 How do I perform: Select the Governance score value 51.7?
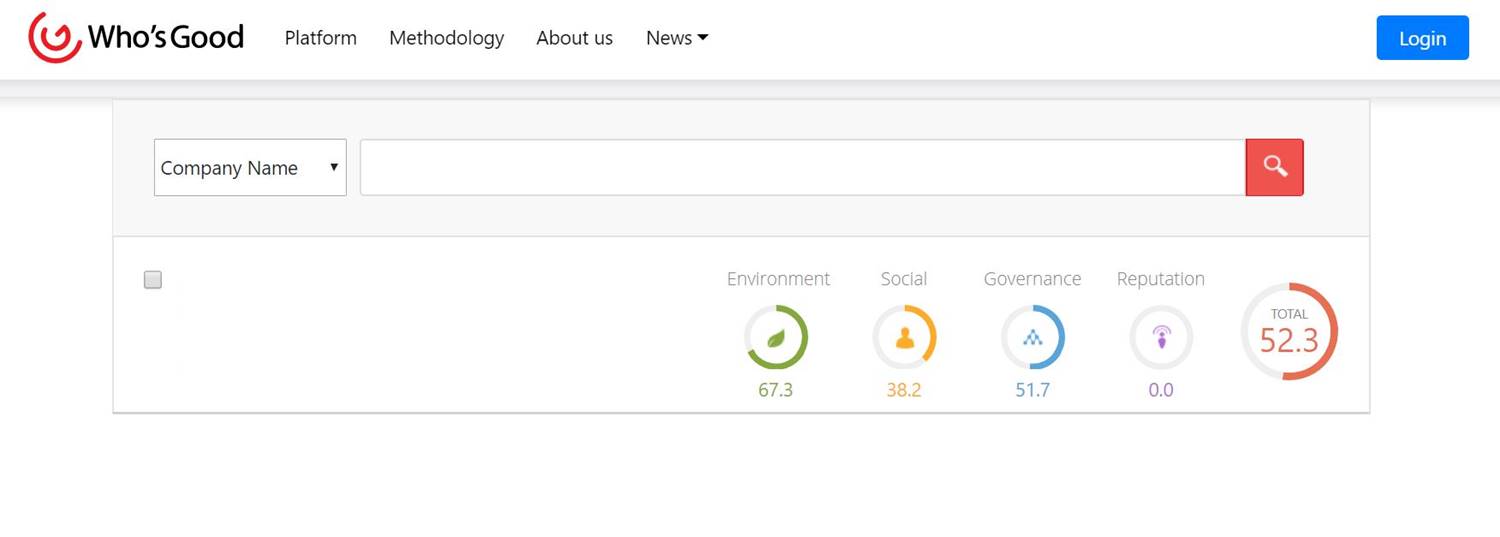[x=1033, y=390]
